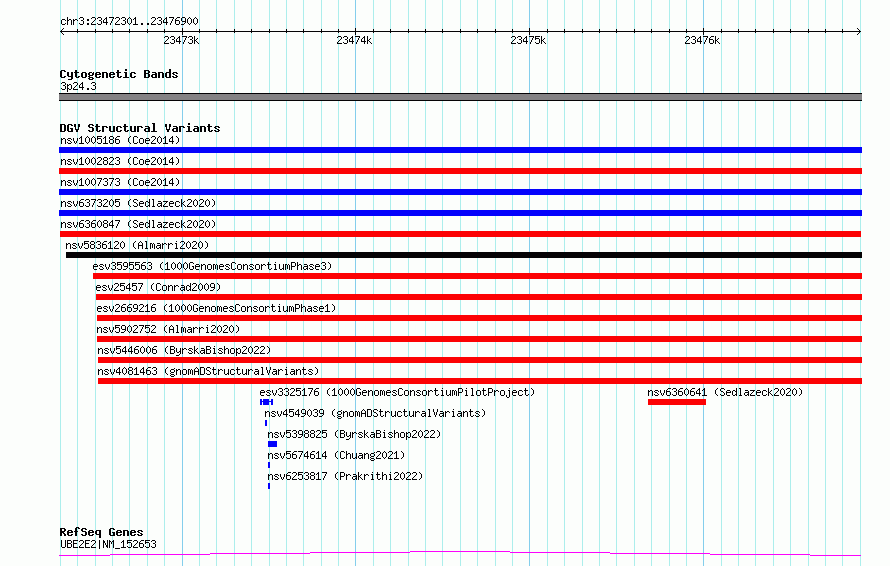Viewport: 890px width, 566px height.
Task: Open nsv5446006 (ByrskaBishop2022) label
Action: (184, 350)
